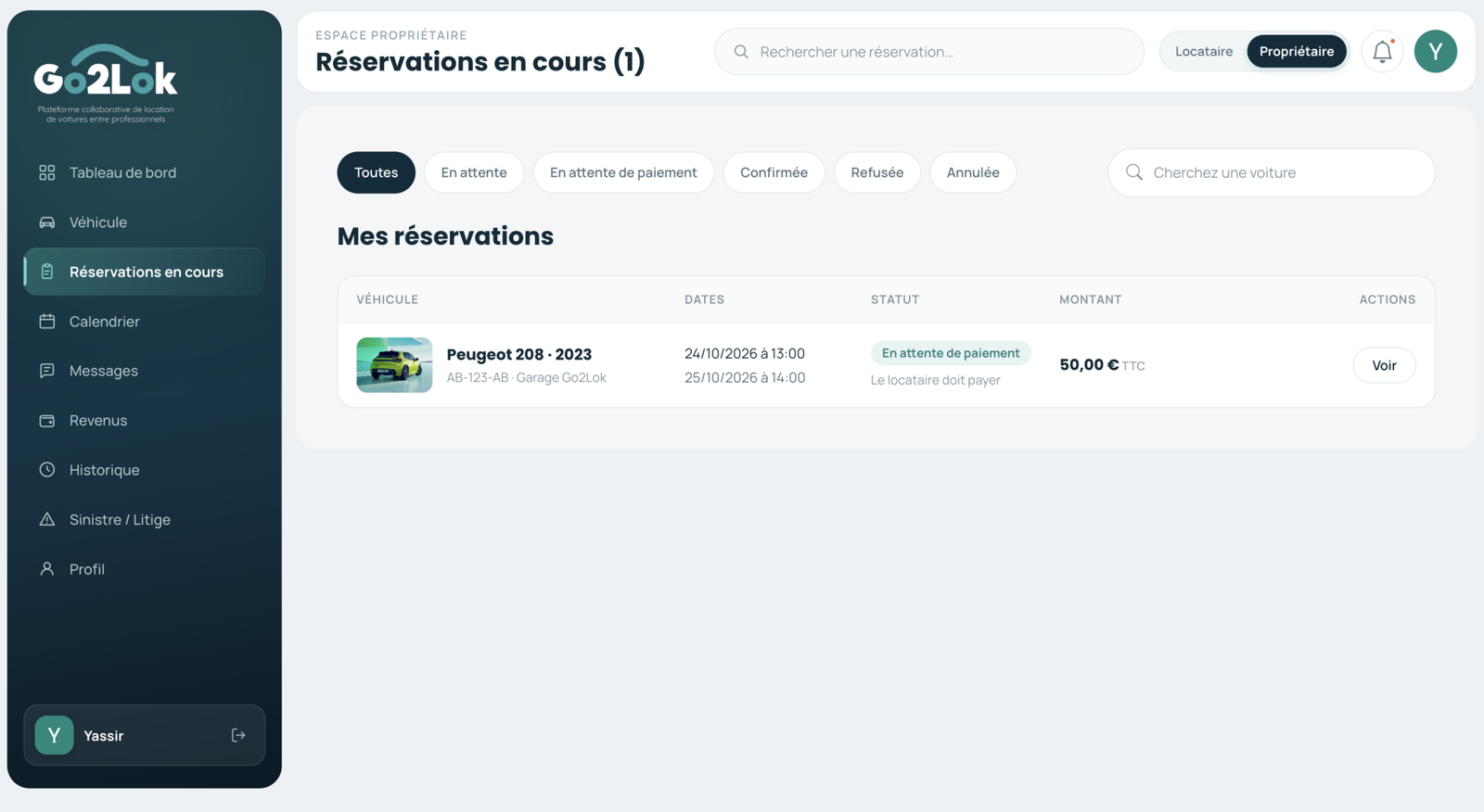The image size is (1484, 812).
Task: Click the Historique clock icon
Action: [x=47, y=470]
